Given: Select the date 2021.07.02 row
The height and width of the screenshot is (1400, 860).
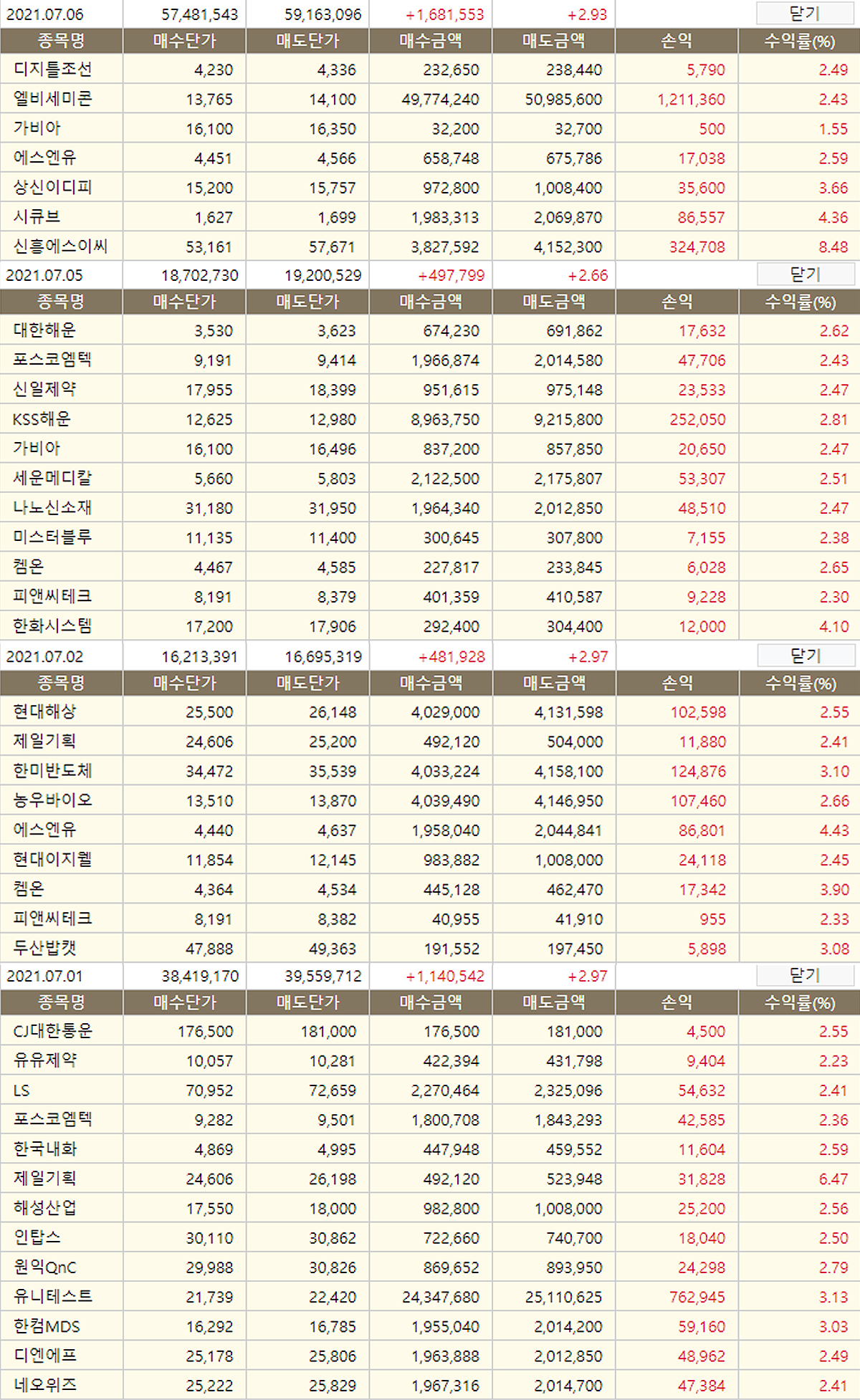Looking at the screenshot, I should [x=430, y=656].
